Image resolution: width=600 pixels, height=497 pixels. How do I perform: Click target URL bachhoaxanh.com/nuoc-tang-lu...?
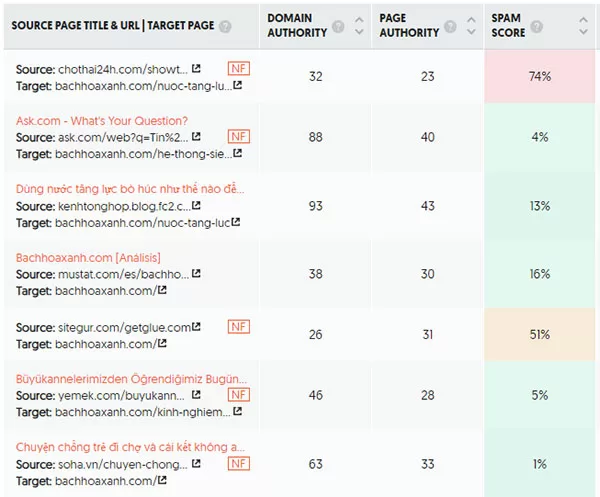(x=143, y=86)
